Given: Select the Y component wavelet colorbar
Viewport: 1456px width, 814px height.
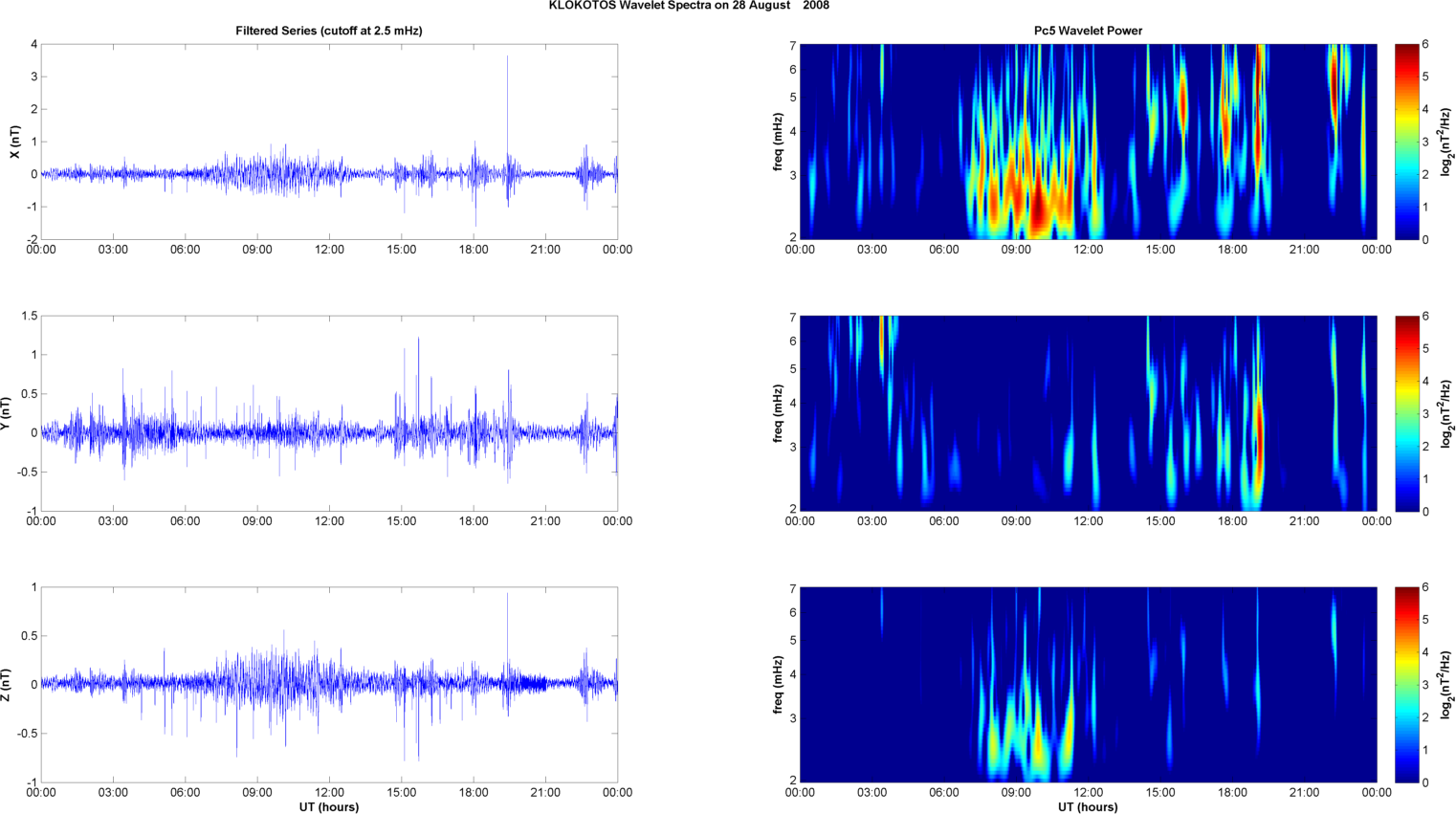Looking at the screenshot, I should tap(1407, 413).
